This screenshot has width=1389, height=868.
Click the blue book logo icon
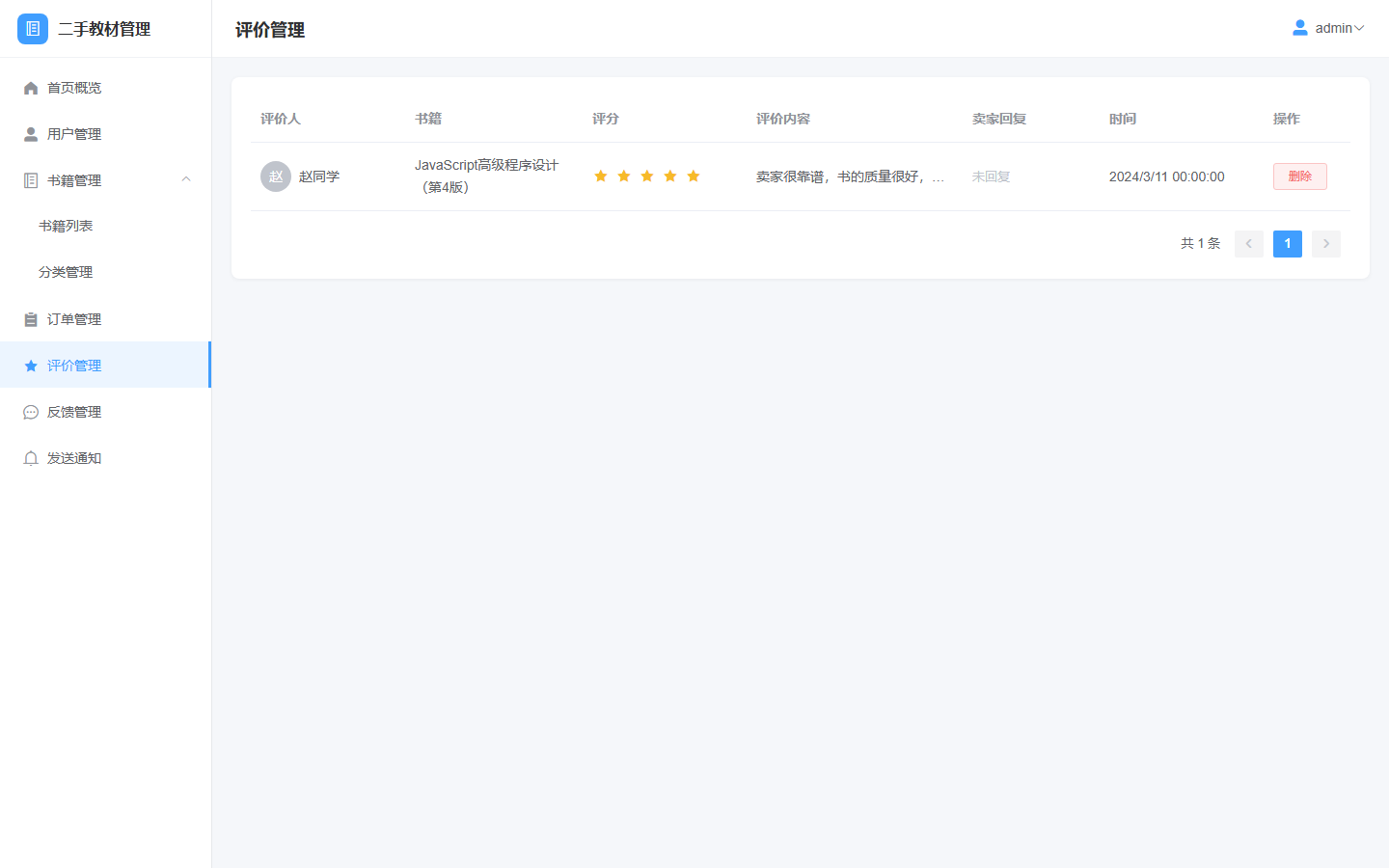33,29
